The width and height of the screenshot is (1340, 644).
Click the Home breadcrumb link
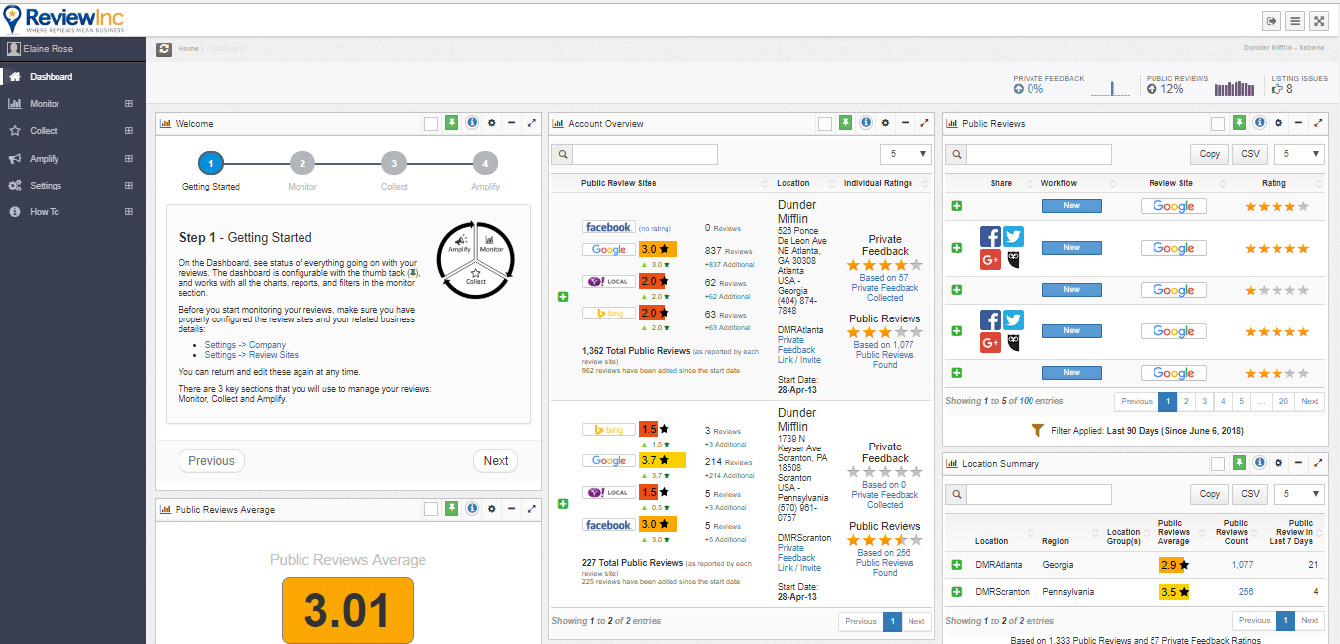point(188,48)
